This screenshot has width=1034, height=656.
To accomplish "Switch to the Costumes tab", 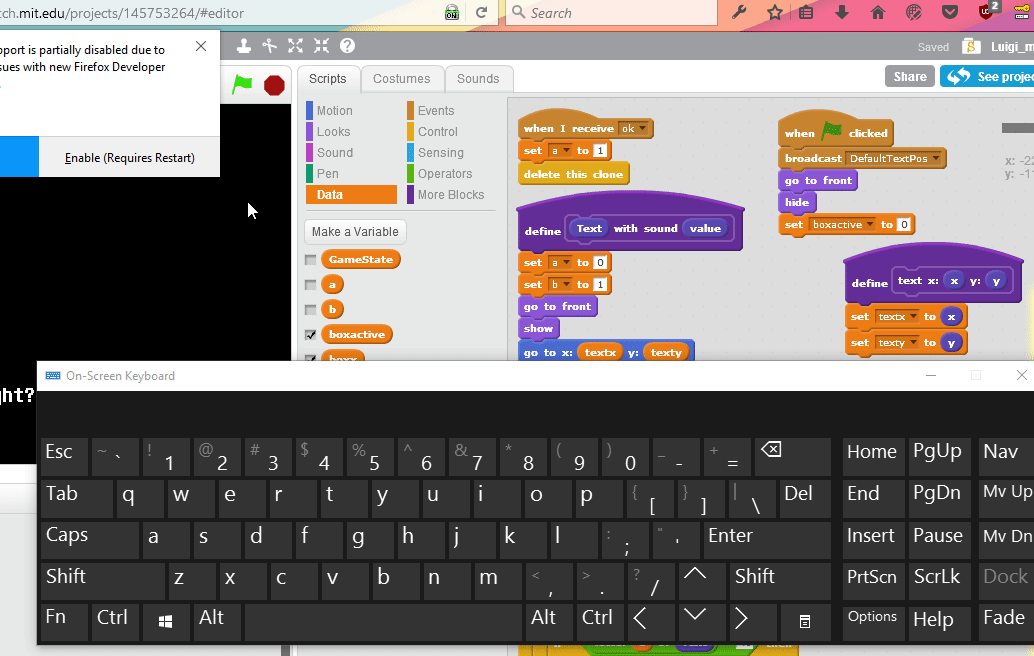I will click(x=401, y=79).
